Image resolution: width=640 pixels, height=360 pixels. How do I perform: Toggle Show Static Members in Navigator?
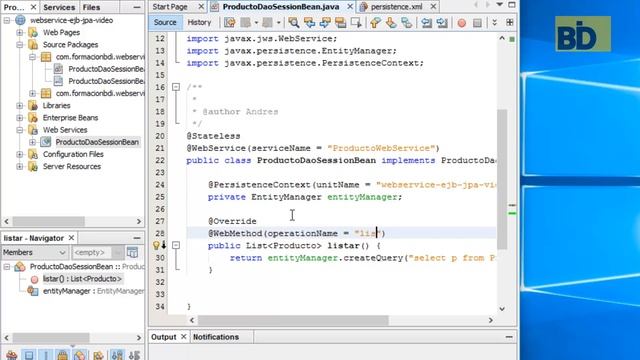pos(46,355)
